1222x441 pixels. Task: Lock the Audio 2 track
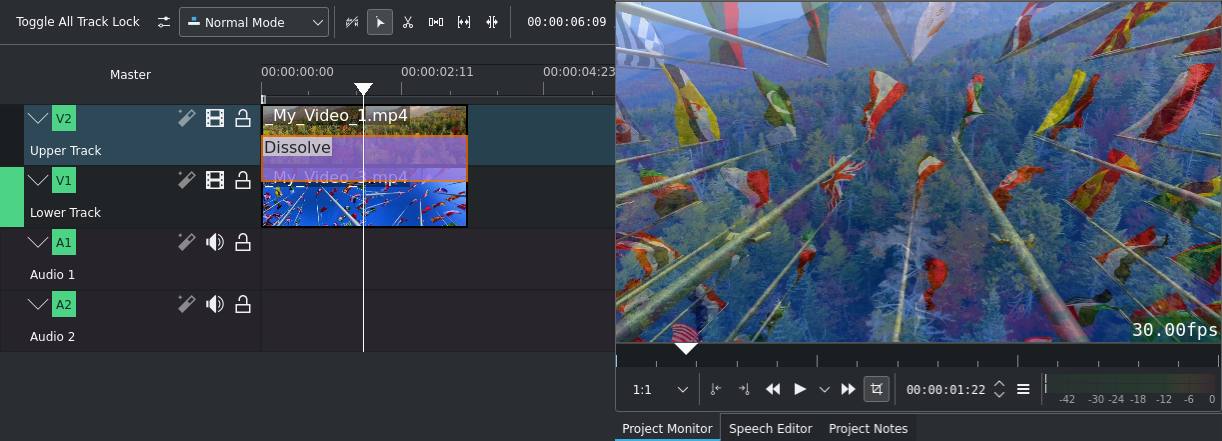coord(242,305)
